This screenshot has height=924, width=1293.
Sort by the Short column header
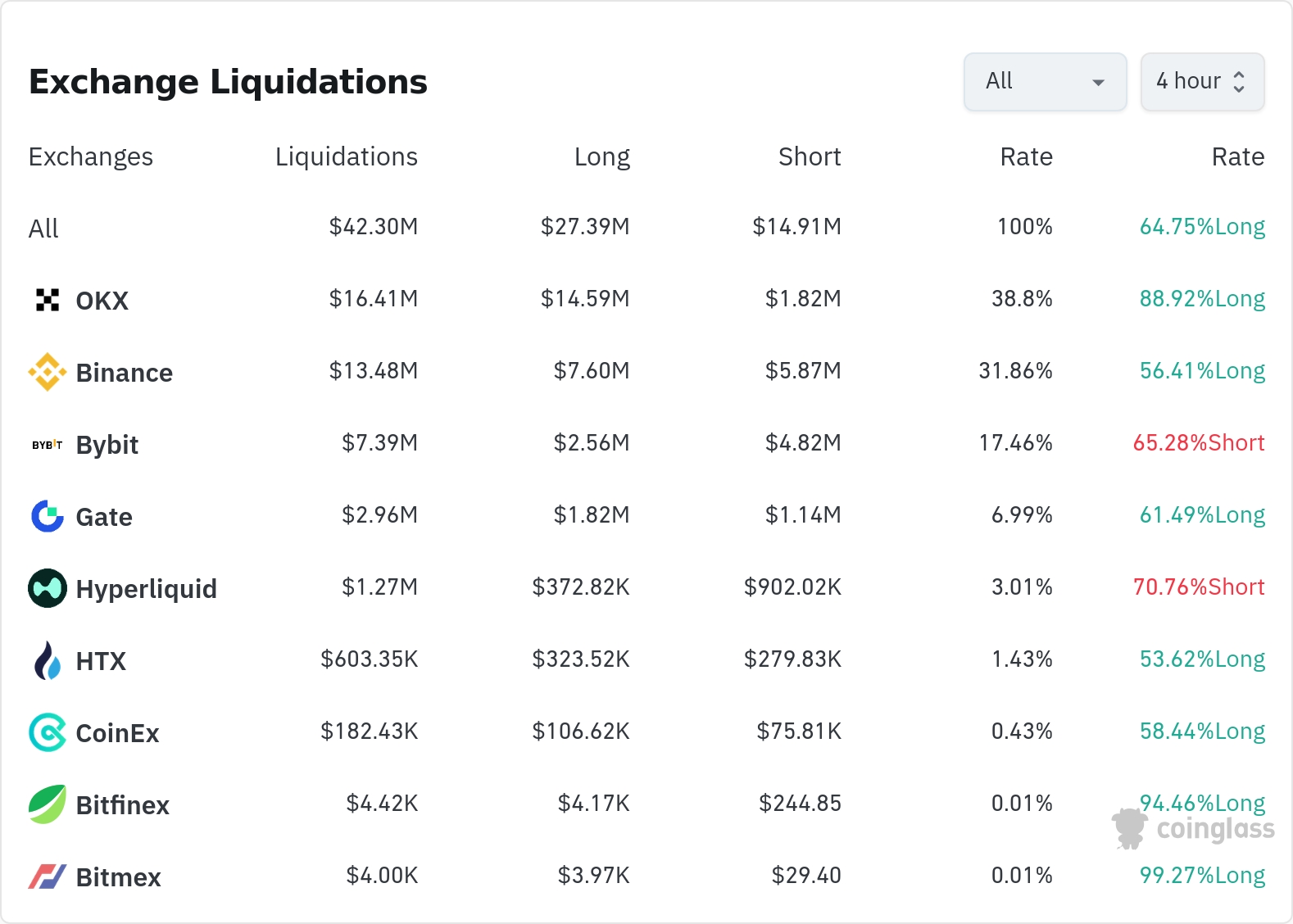[809, 156]
